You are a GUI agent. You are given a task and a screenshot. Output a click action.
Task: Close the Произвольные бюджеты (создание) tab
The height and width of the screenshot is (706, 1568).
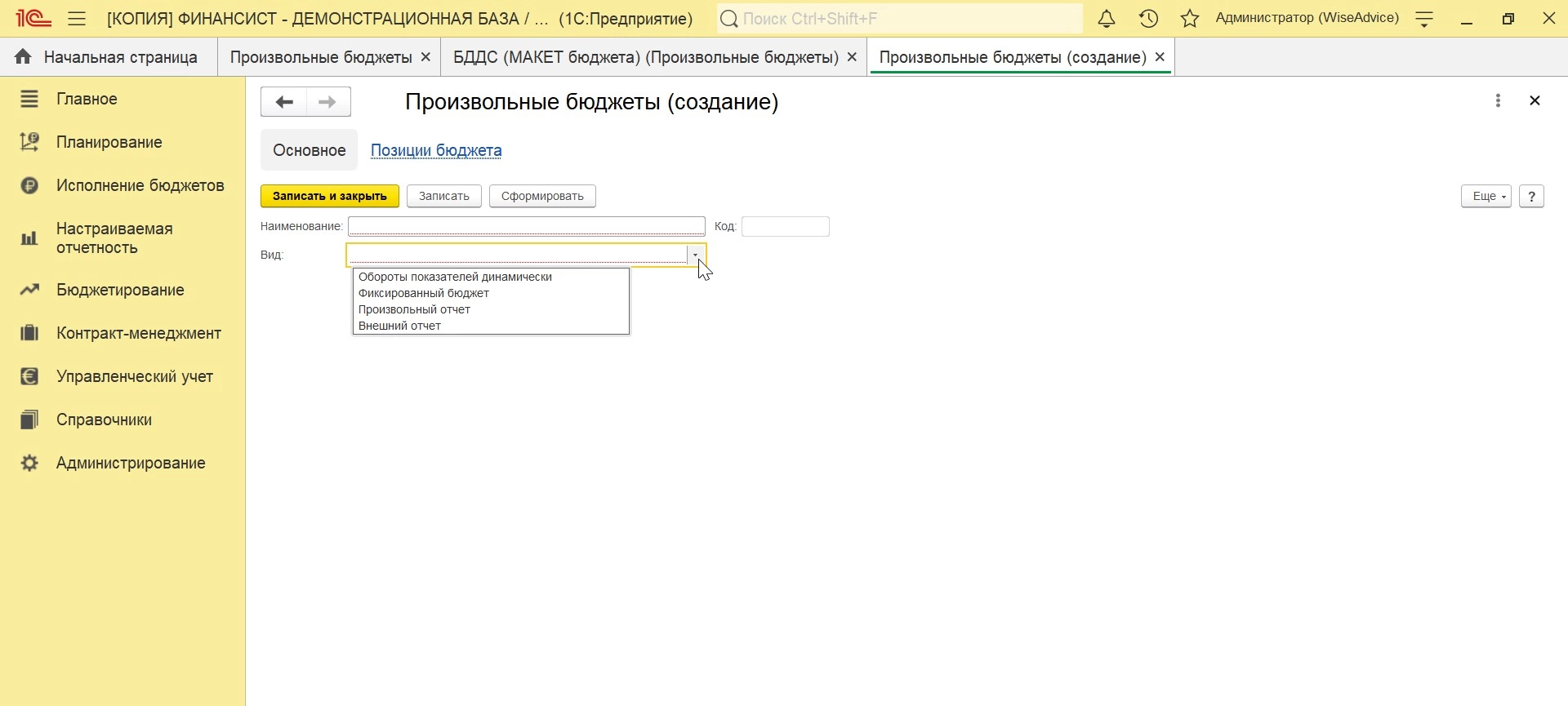coord(1160,57)
